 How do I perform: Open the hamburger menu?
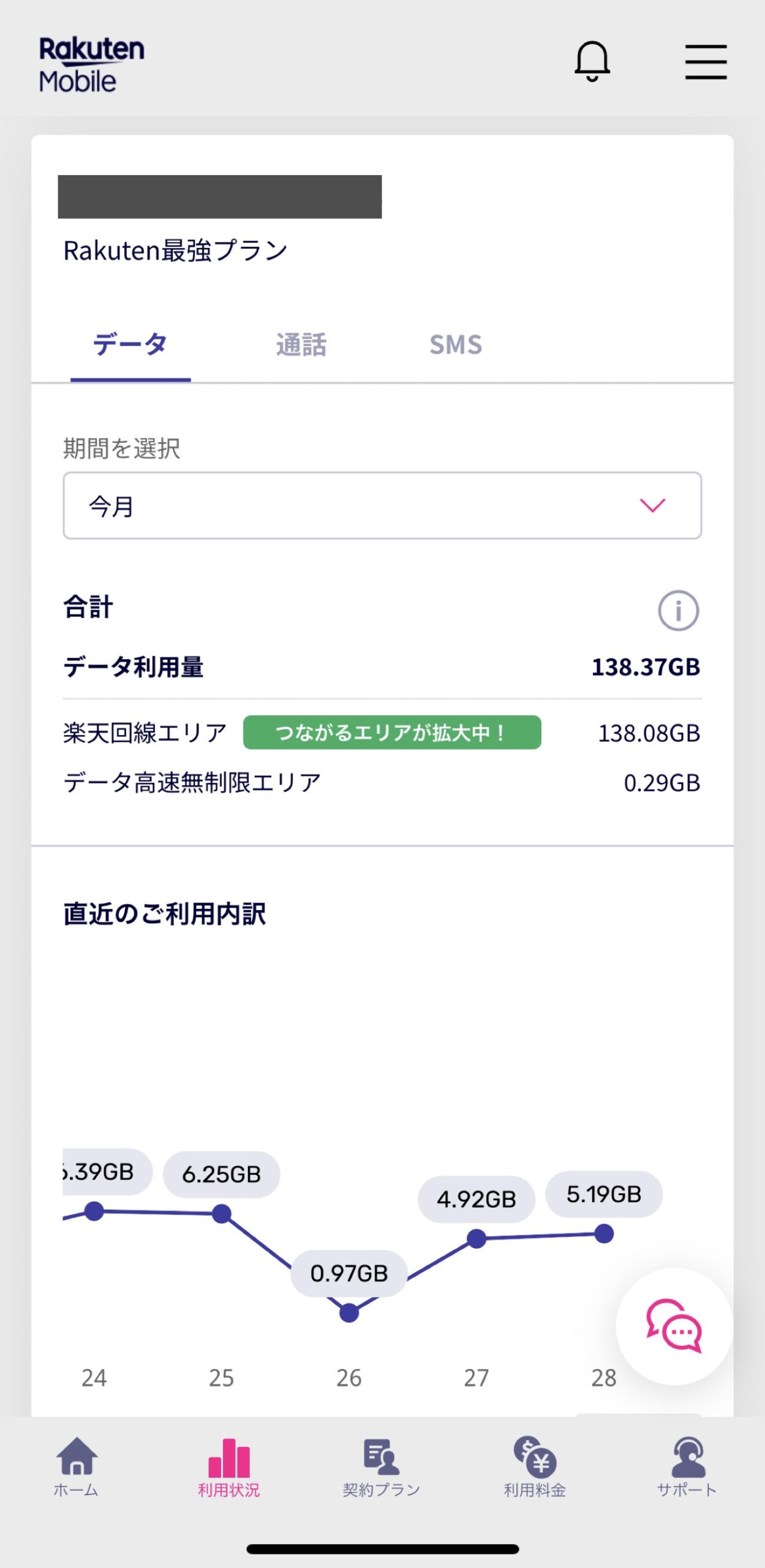click(706, 62)
